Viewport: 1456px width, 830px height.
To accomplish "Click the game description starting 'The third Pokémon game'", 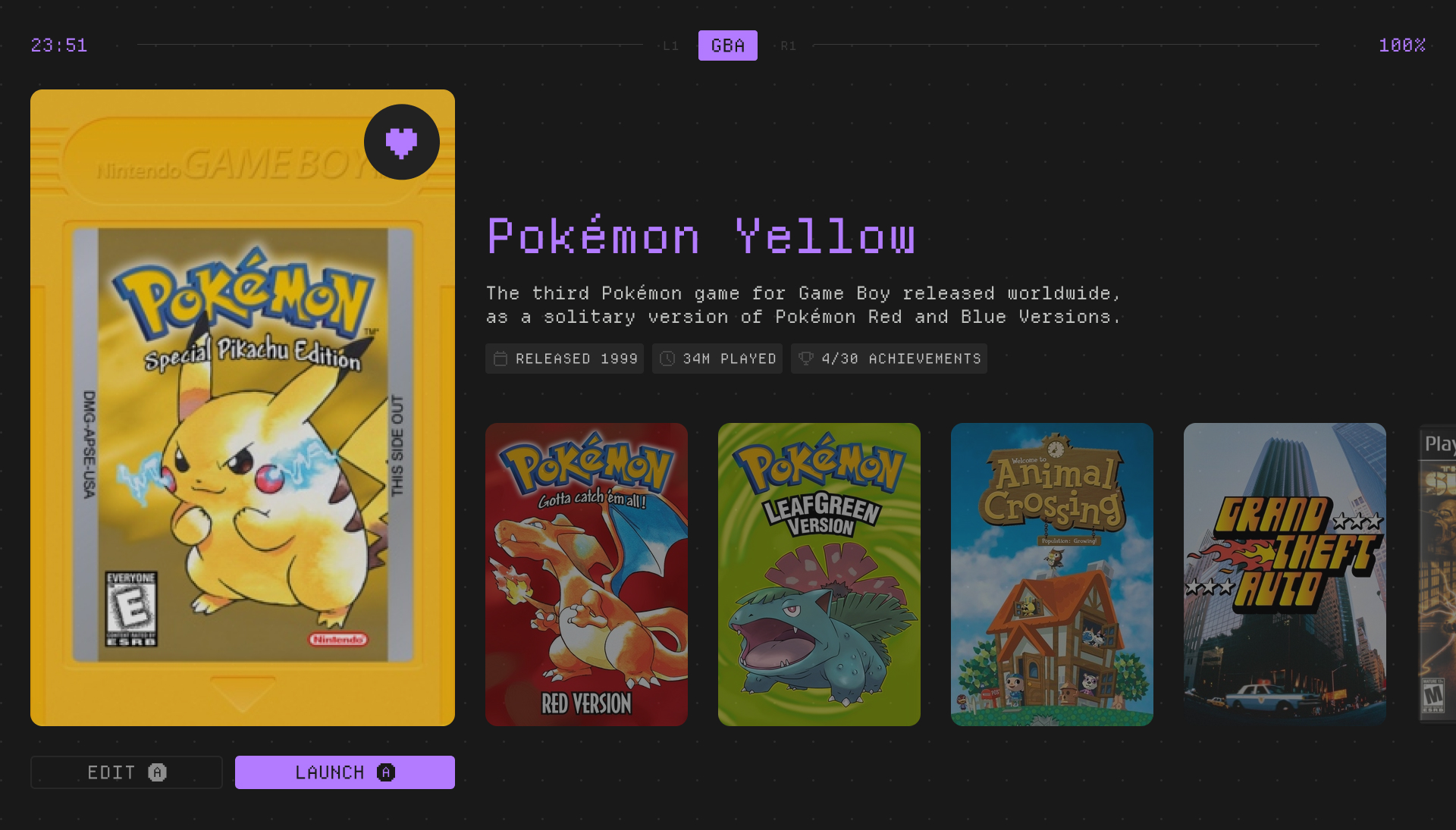I will click(804, 305).
